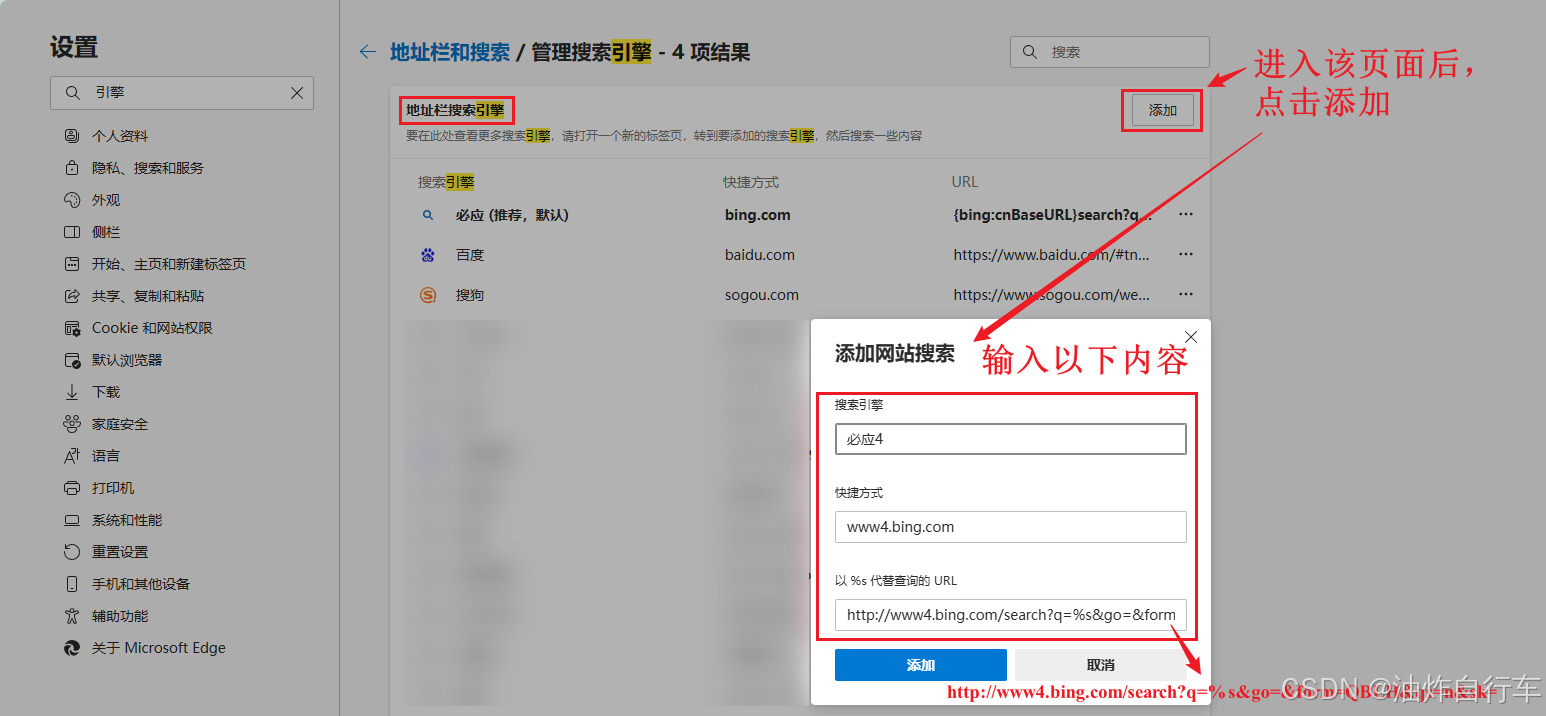Click the 手机和其他设备 phone icon

click(72, 584)
